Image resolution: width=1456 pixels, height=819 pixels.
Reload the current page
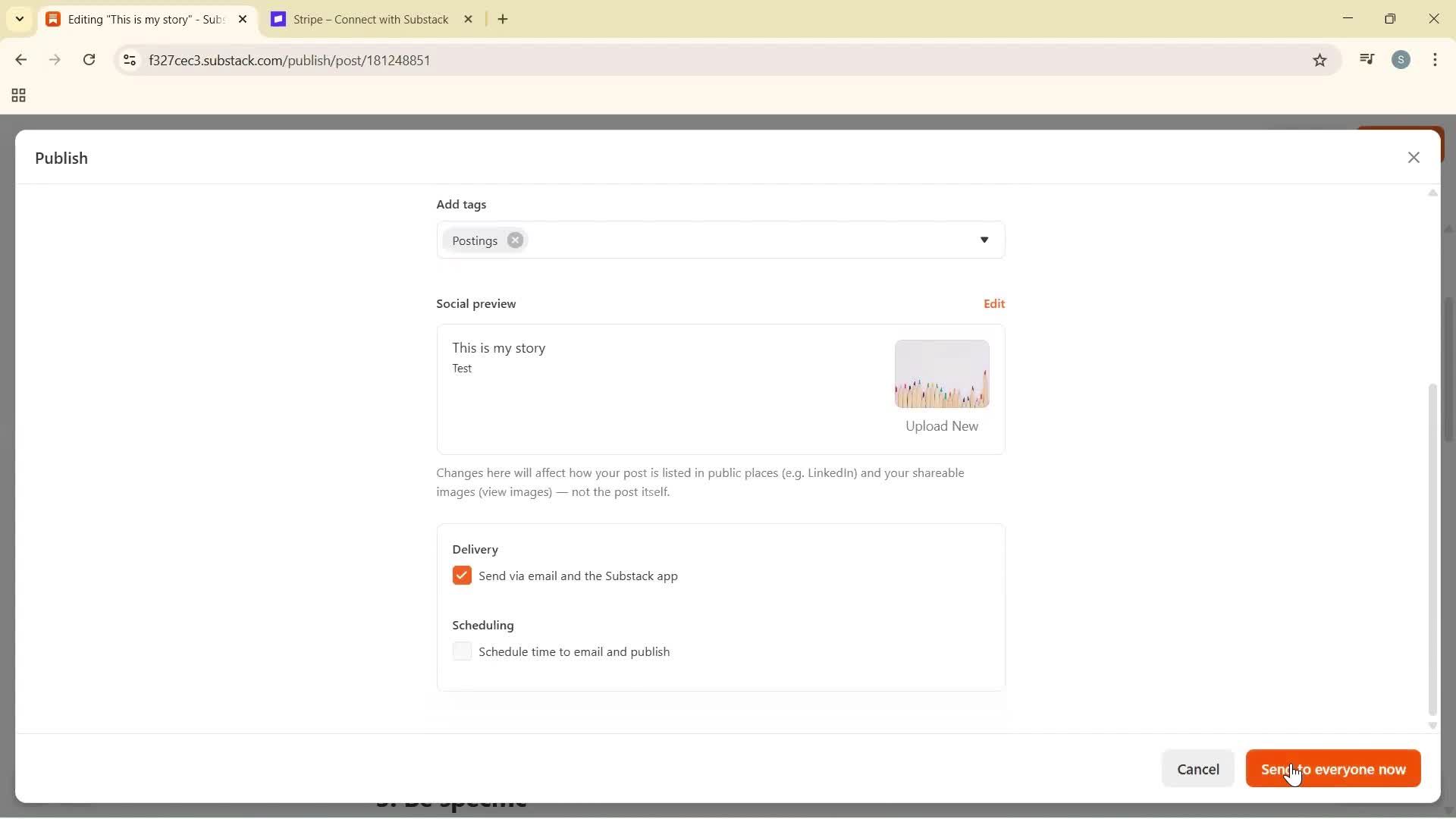pyautogui.click(x=89, y=60)
